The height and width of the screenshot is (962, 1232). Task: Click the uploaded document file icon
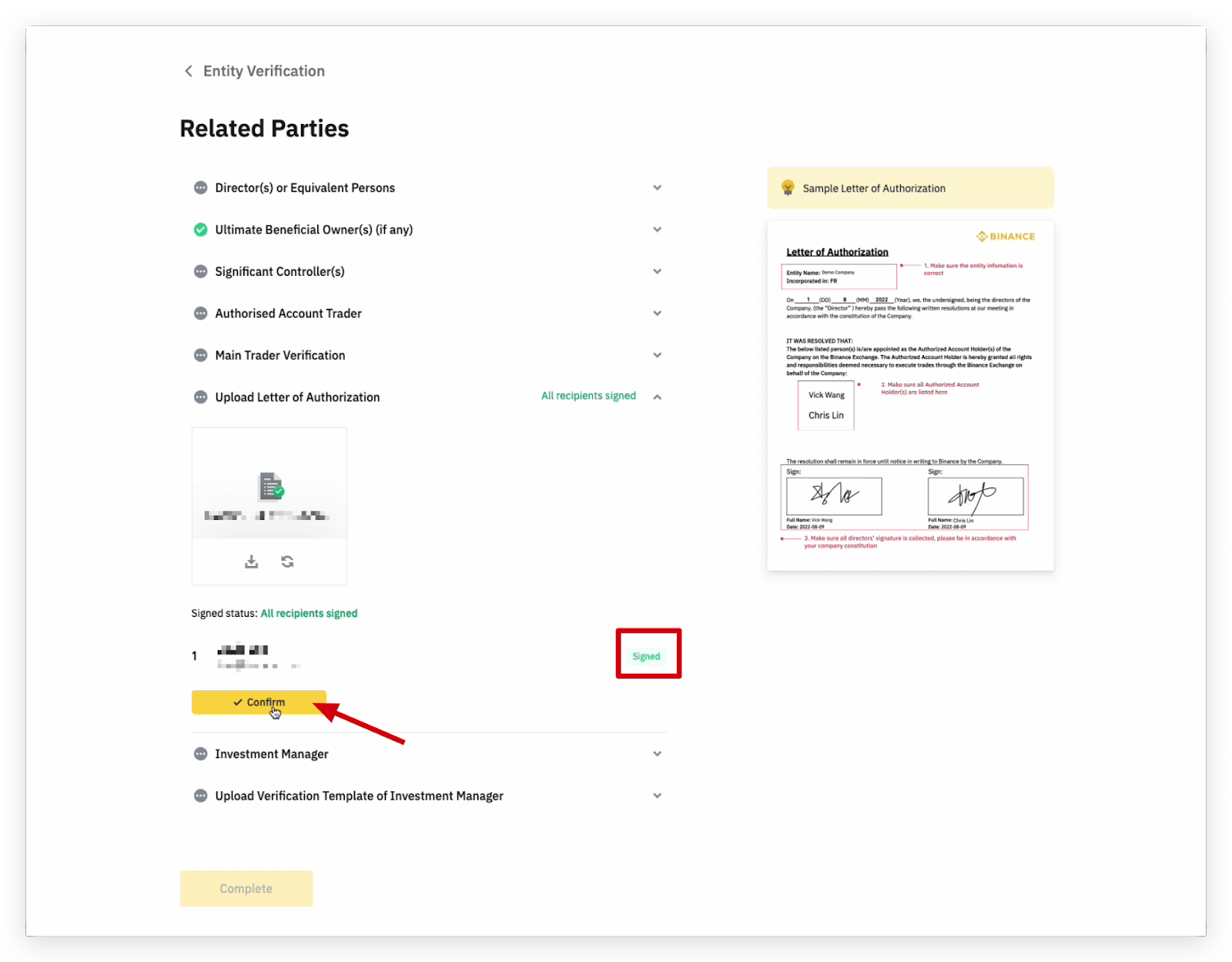coord(270,487)
